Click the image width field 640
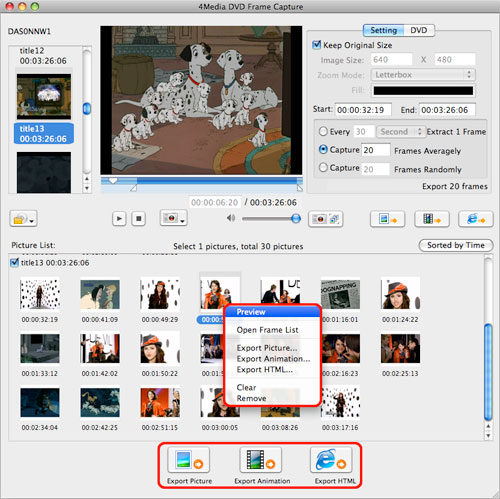500x499 pixels. (391, 60)
